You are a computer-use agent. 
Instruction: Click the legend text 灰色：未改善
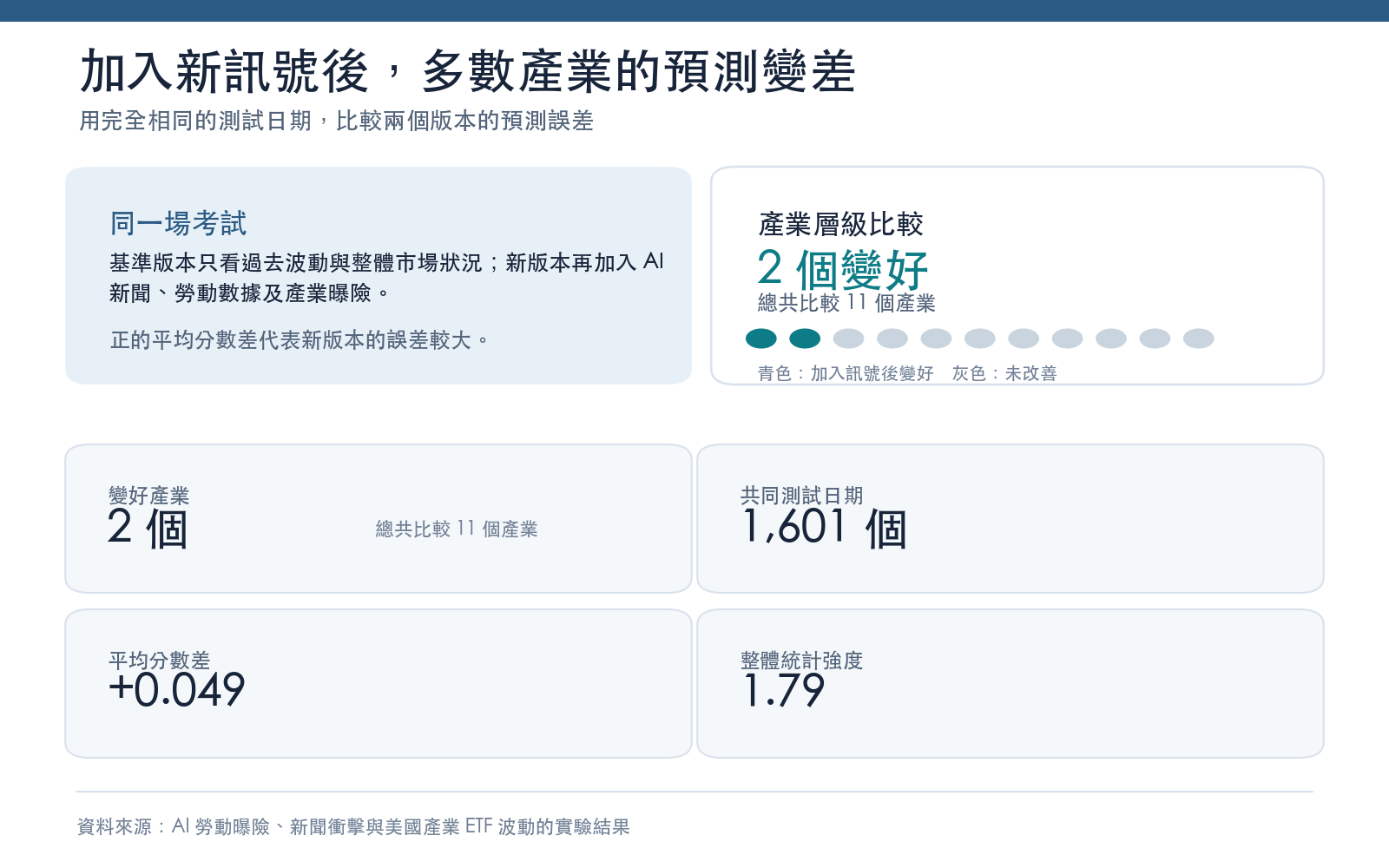pyautogui.click(x=1004, y=373)
